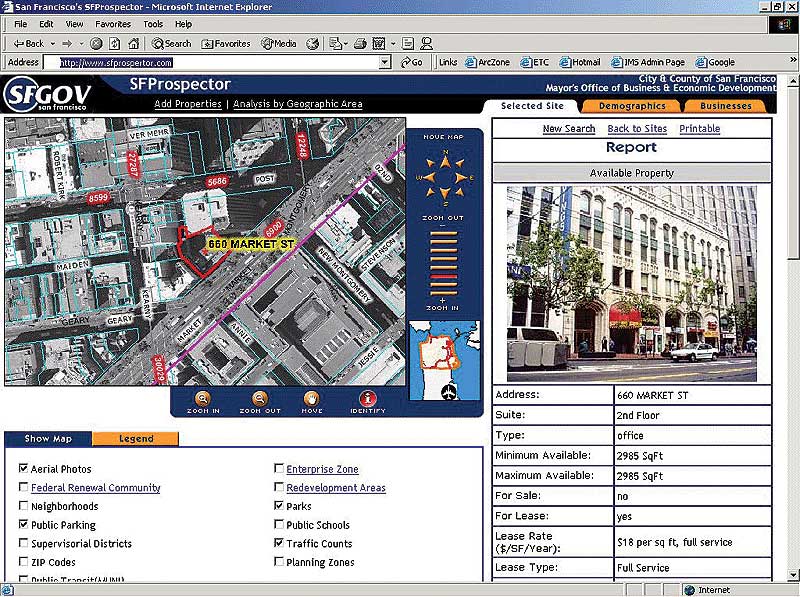Open the Help menu

point(183,24)
